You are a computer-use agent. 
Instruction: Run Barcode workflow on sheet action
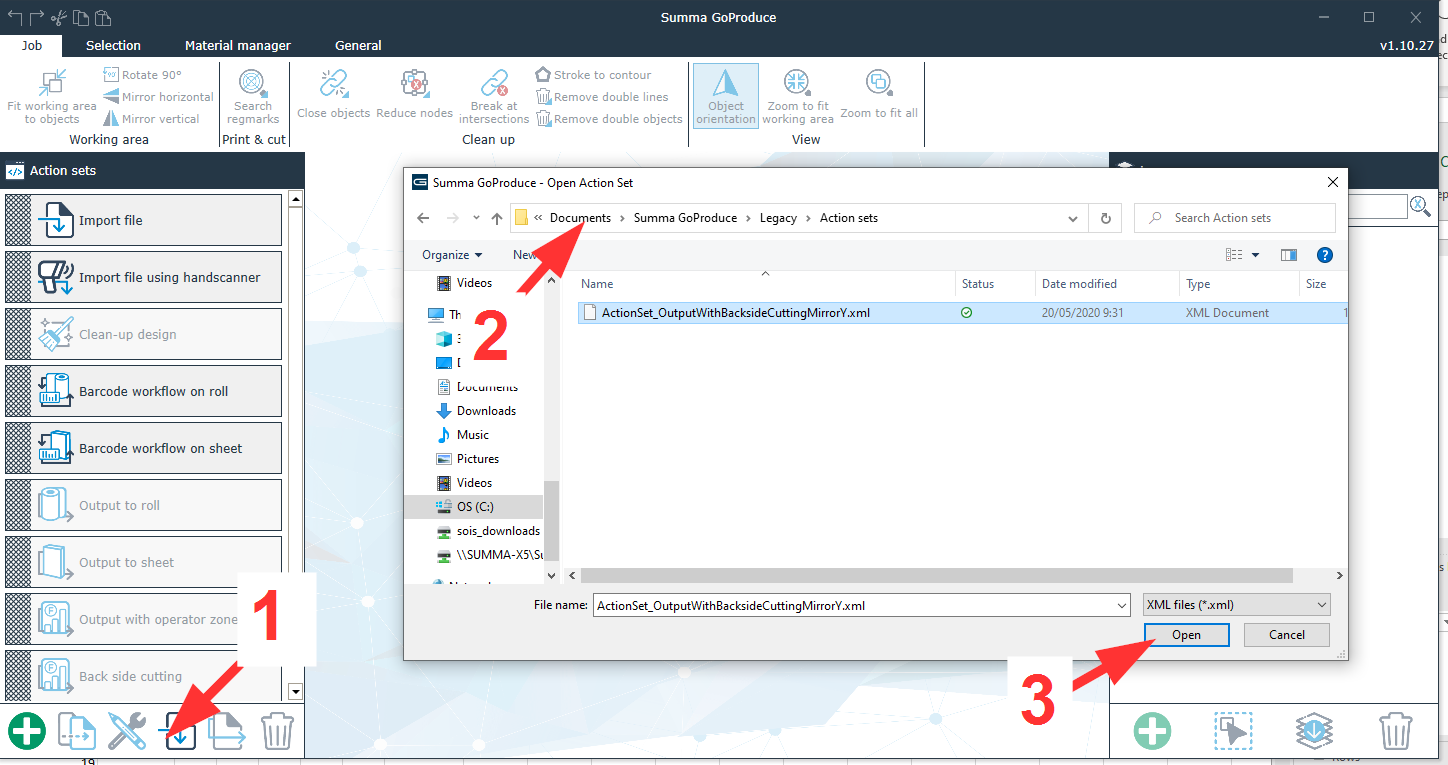[x=143, y=448]
